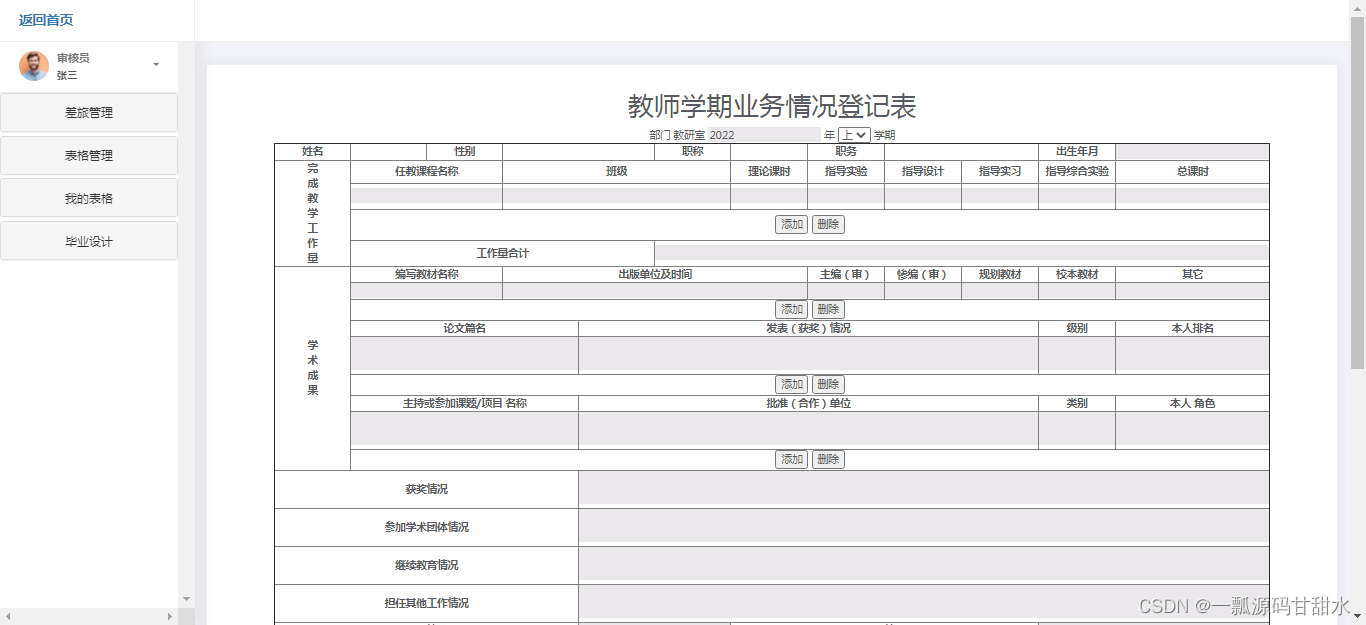
Task: Click the reviewer avatar photo of 张三
Action: [x=33, y=66]
